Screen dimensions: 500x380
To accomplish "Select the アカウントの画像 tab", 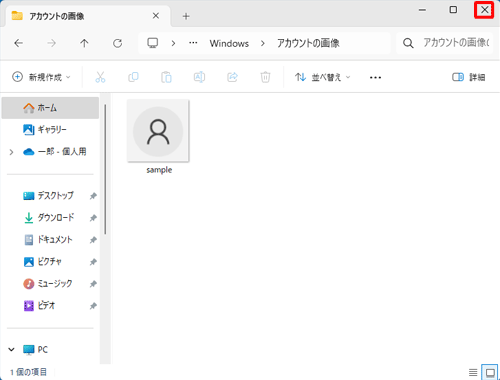I will 87,16.
